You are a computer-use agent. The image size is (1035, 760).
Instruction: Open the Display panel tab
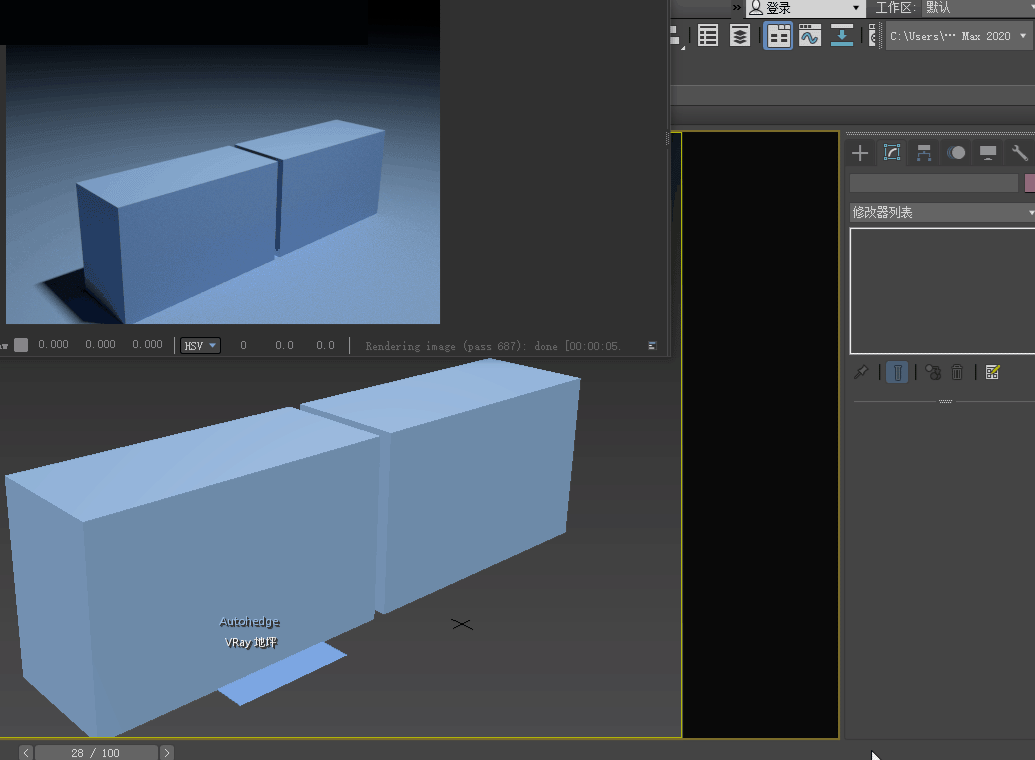click(x=988, y=153)
